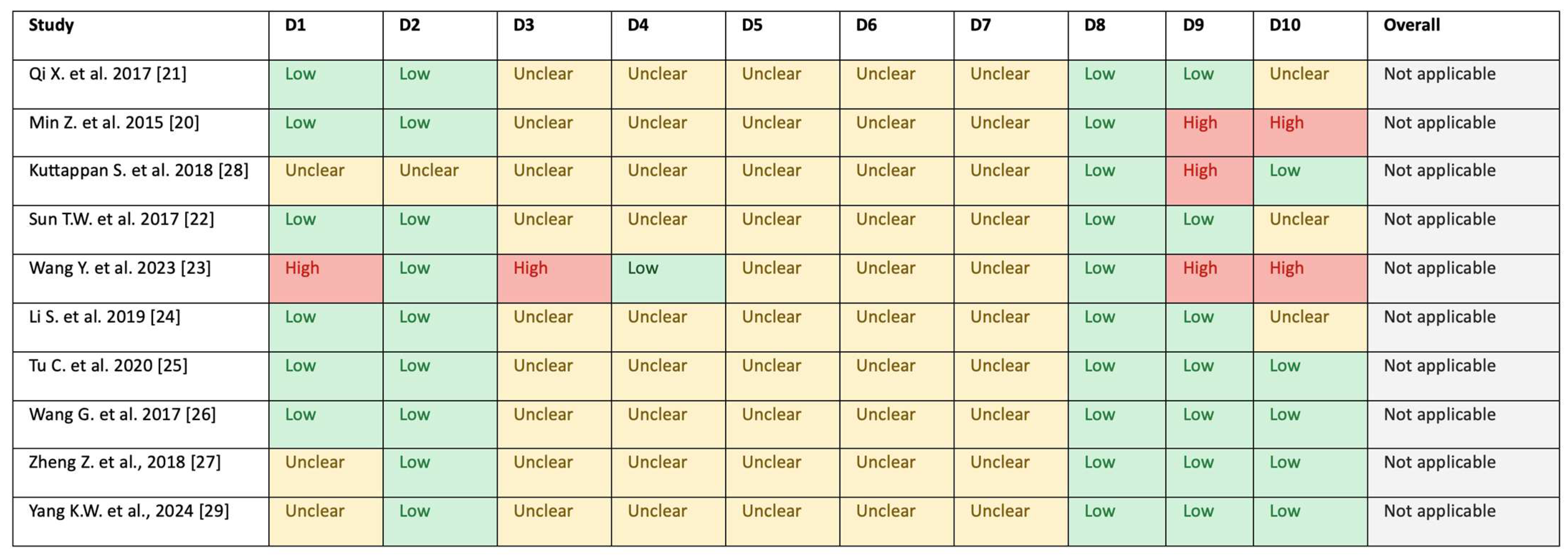Click Wang Y. 2023 D3 High cell

click(554, 278)
